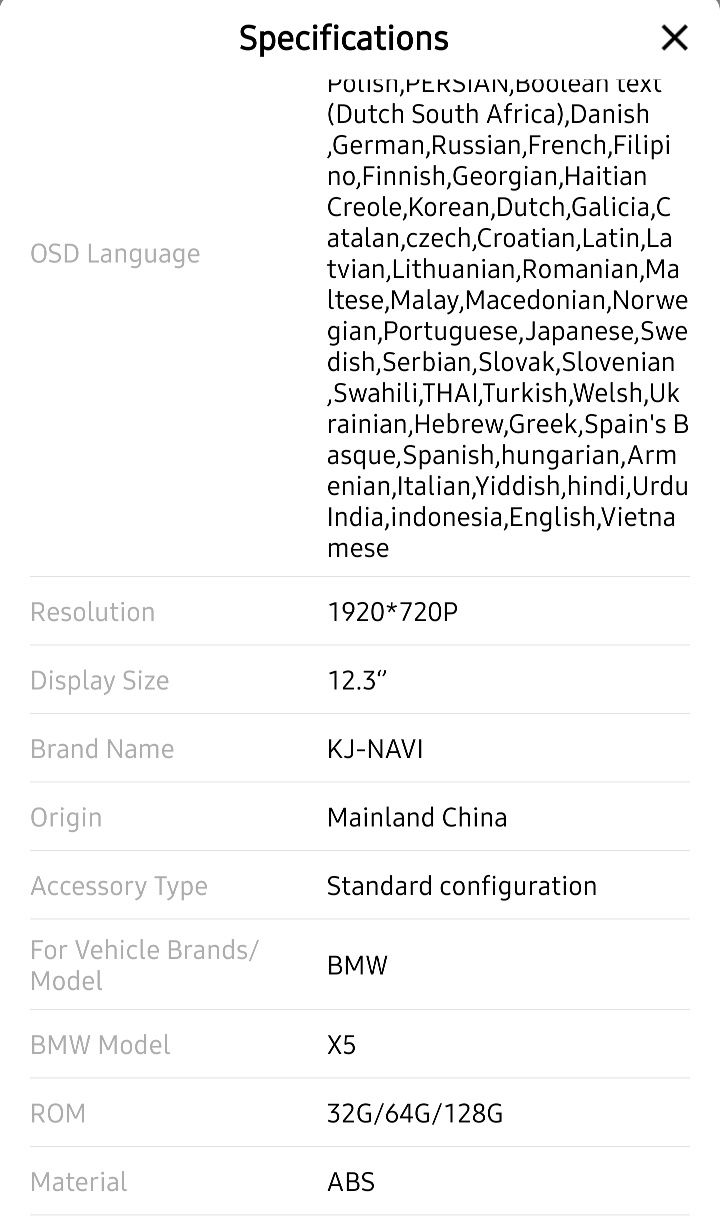Tap the Display Size label
This screenshot has width=720, height=1219.
(x=100, y=681)
